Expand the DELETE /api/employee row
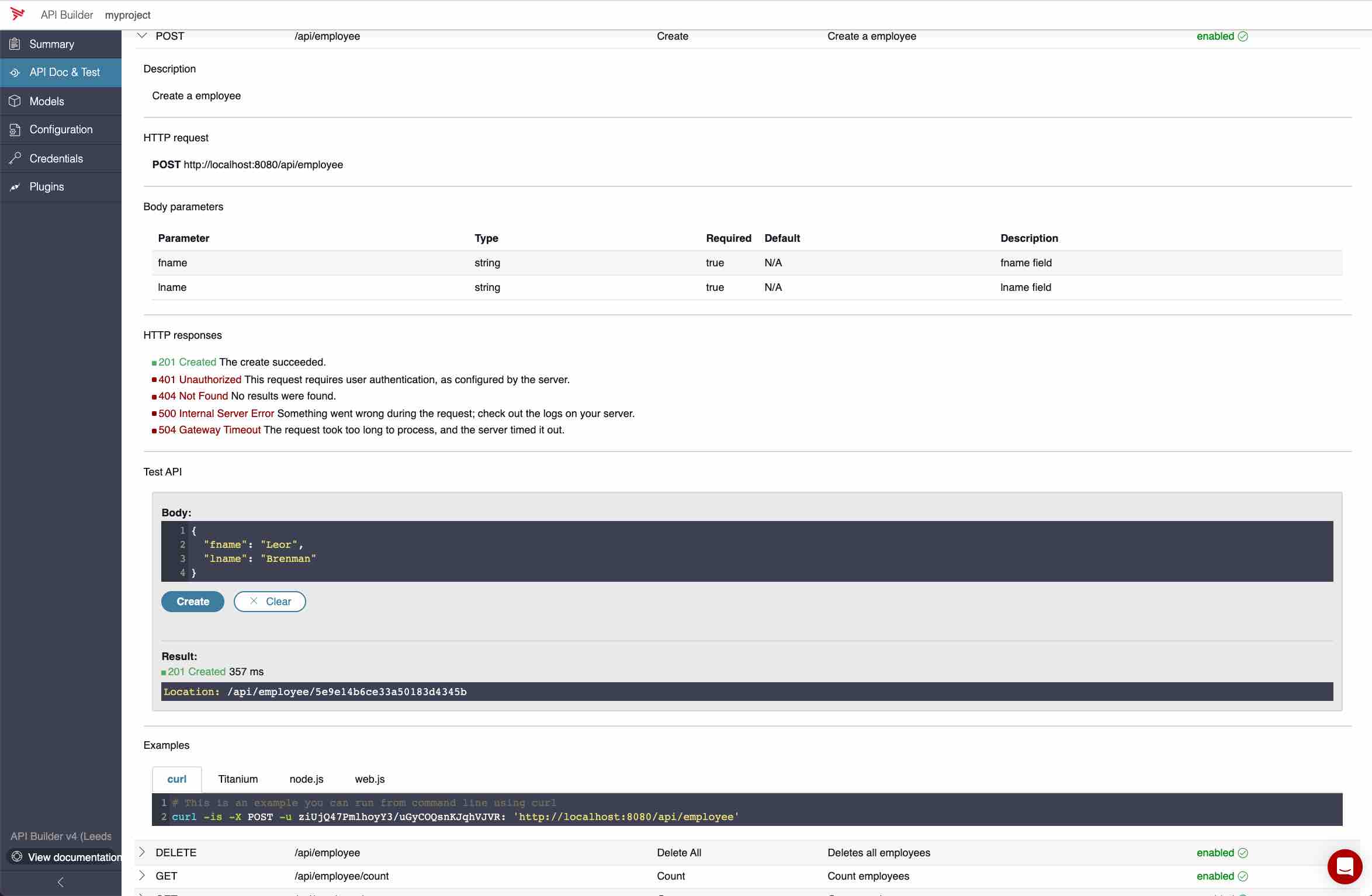This screenshot has width=1372, height=896. 141,852
